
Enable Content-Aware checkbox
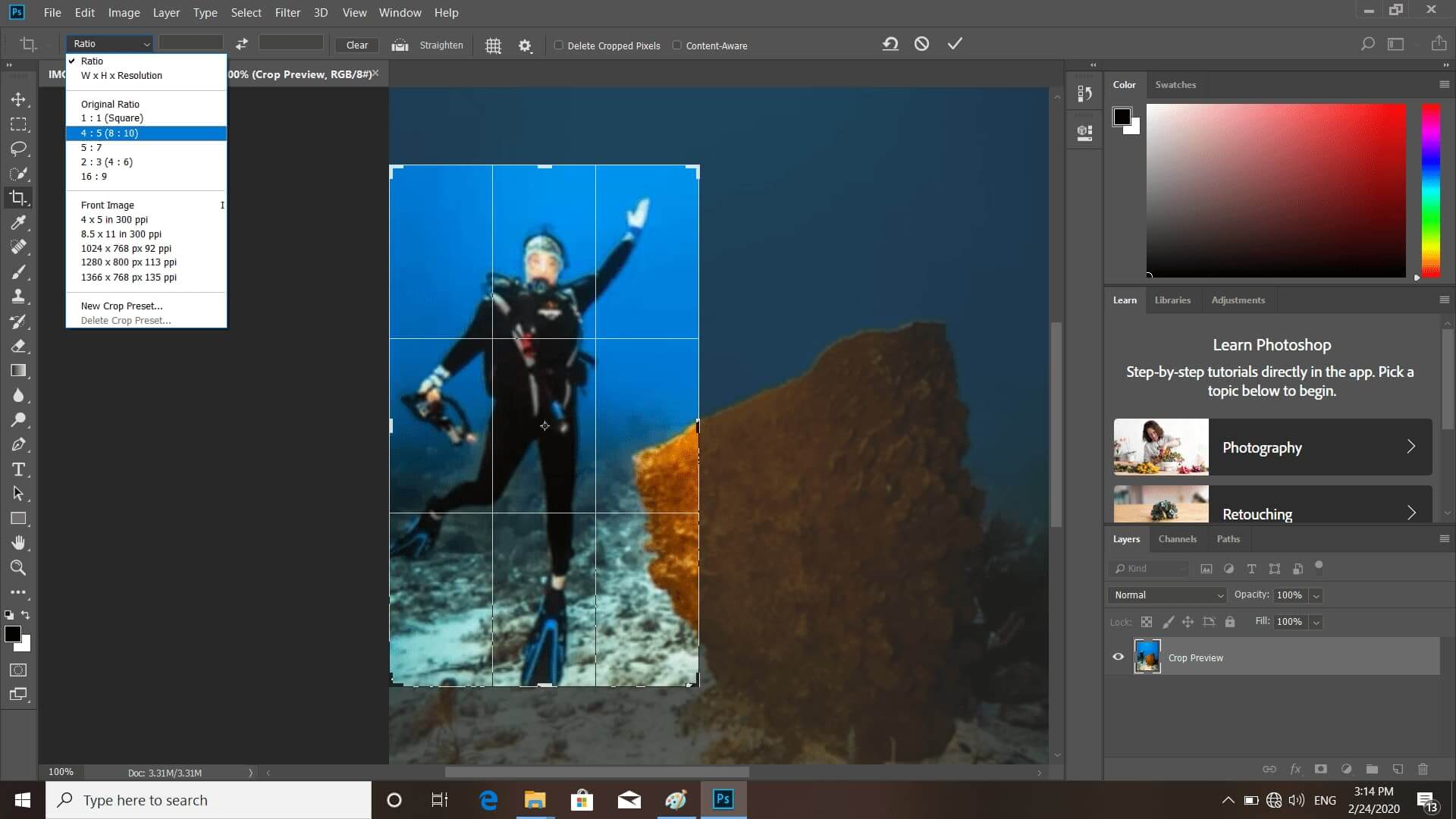tap(677, 45)
